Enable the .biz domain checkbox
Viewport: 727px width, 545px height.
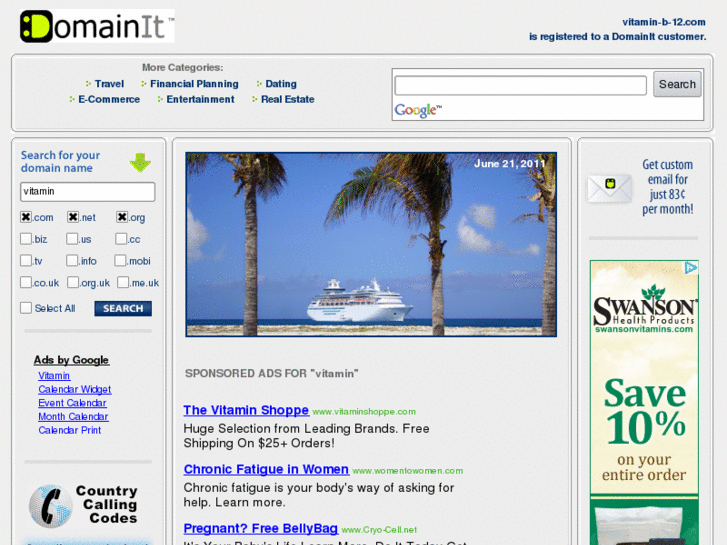(x=26, y=239)
